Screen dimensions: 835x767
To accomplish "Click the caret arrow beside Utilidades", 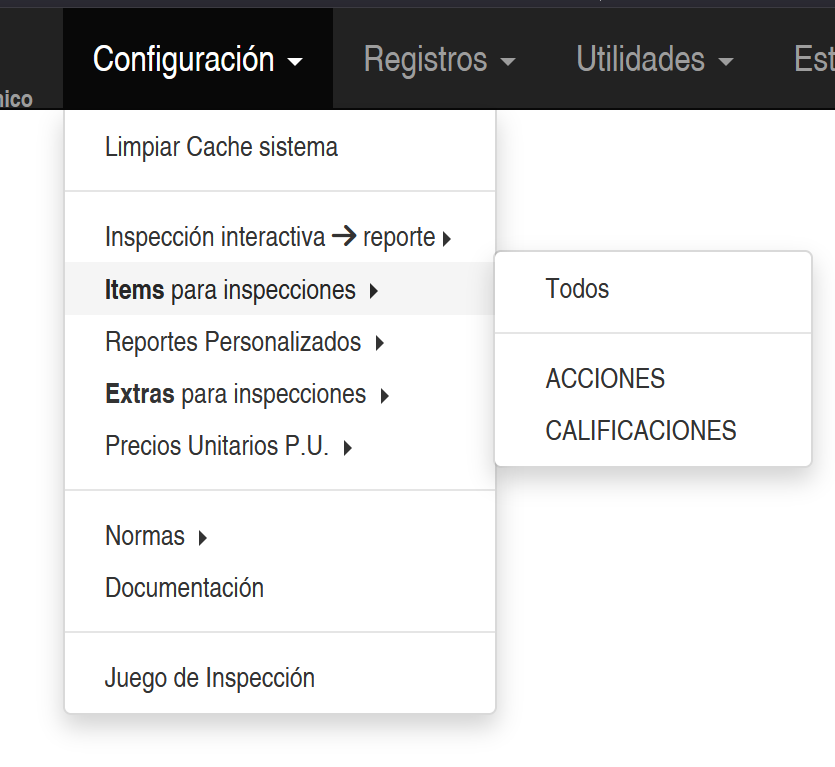I will pyautogui.click(x=726, y=62).
